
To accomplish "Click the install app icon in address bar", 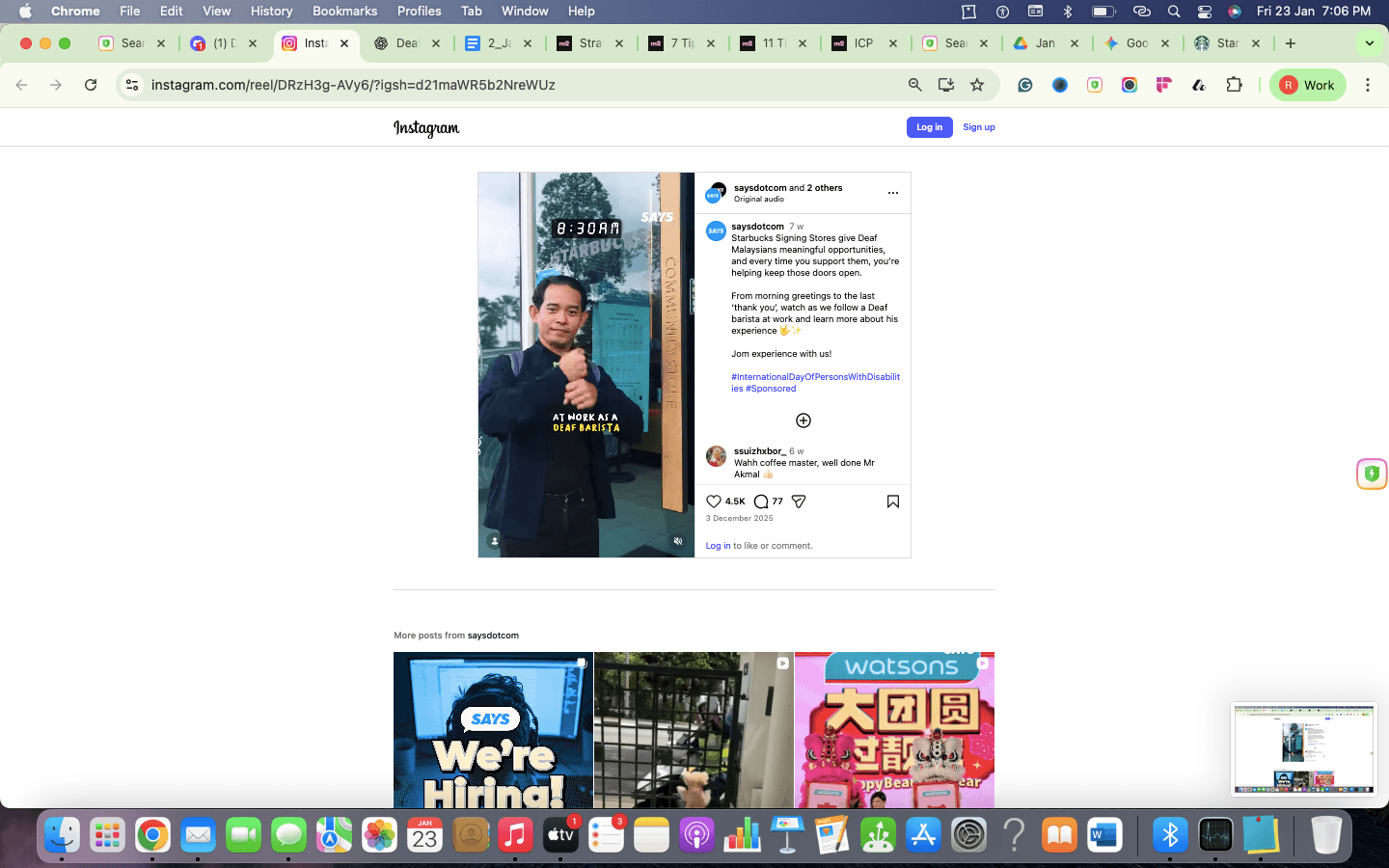I will tap(946, 85).
